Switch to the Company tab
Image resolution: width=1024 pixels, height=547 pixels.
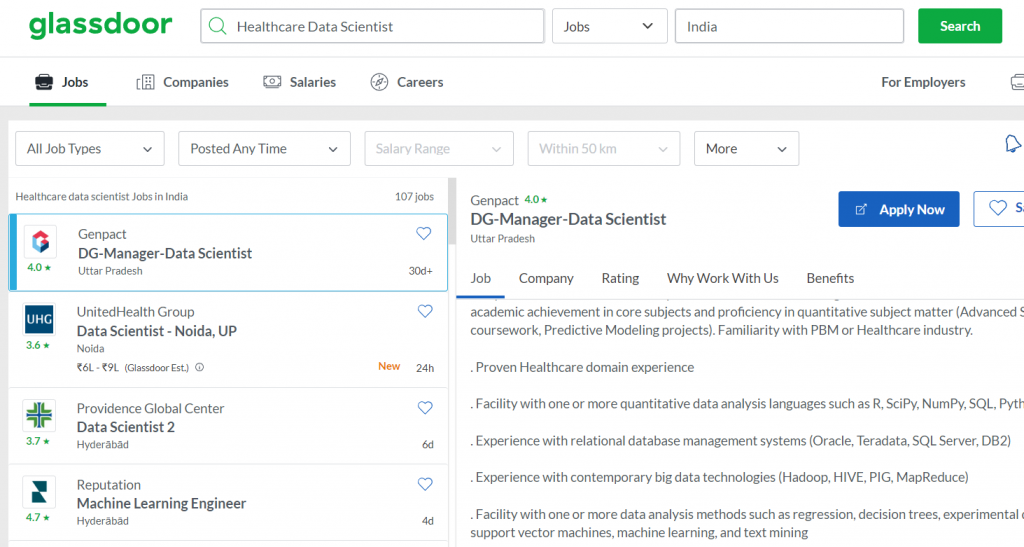pyautogui.click(x=546, y=278)
